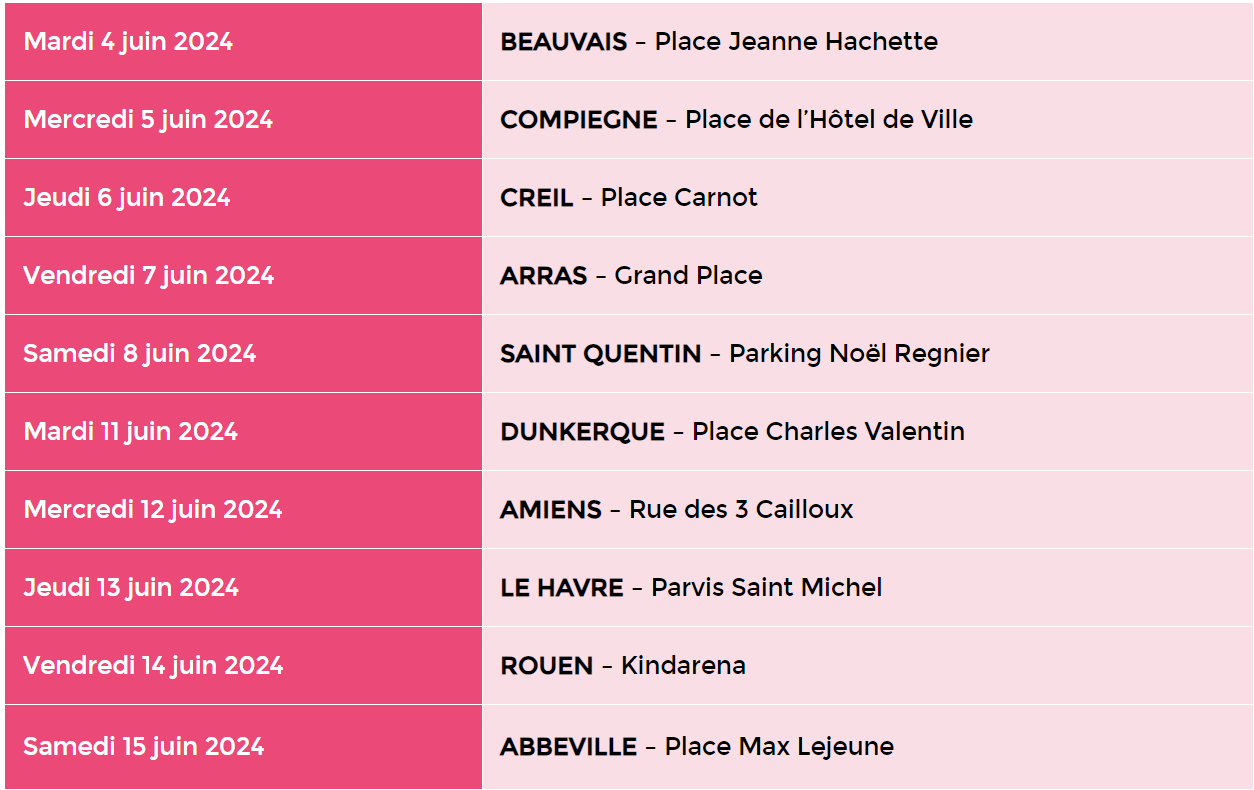Select the Vendredi 7 juin 2024 cell
The height and width of the screenshot is (790, 1254).
coord(148,276)
